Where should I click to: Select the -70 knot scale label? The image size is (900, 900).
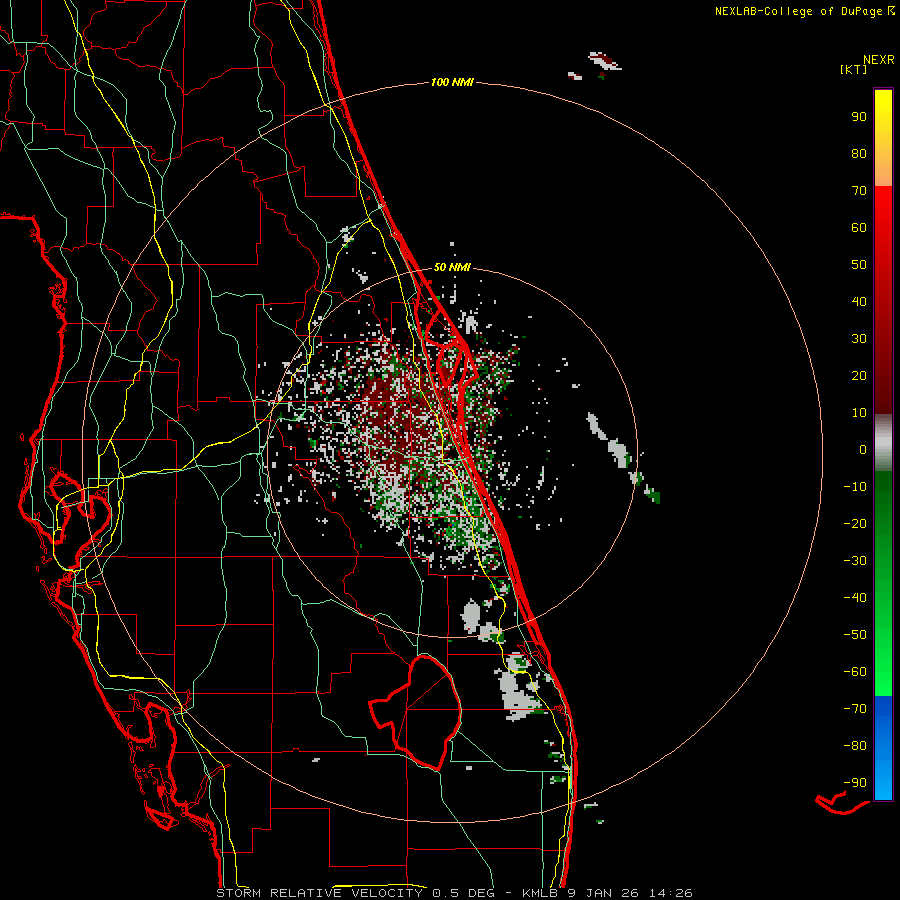[855, 709]
